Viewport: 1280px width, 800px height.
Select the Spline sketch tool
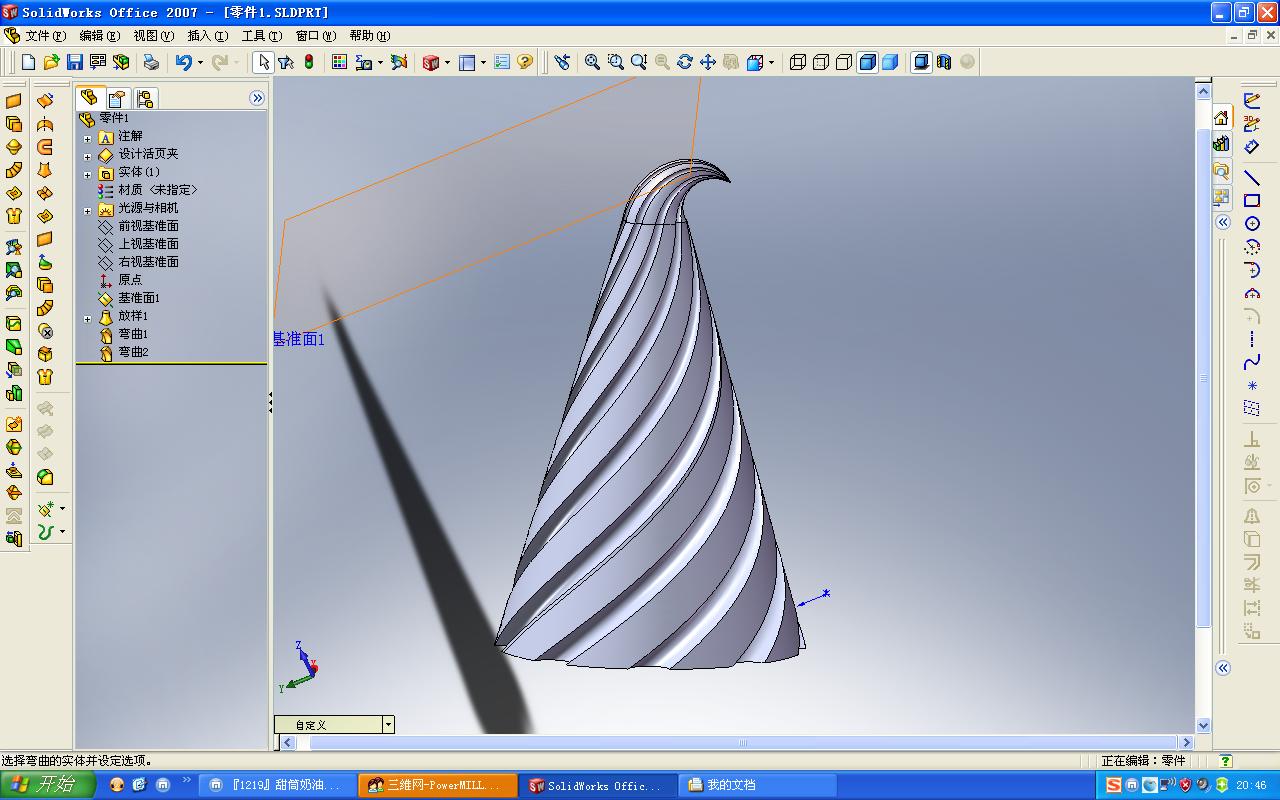coord(1252,362)
